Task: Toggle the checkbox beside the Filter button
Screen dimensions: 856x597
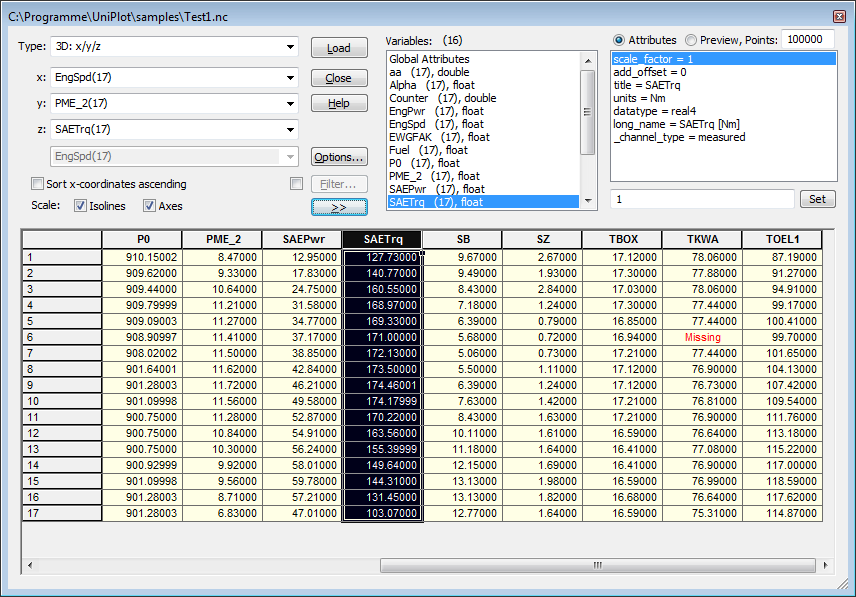Action: (x=296, y=183)
